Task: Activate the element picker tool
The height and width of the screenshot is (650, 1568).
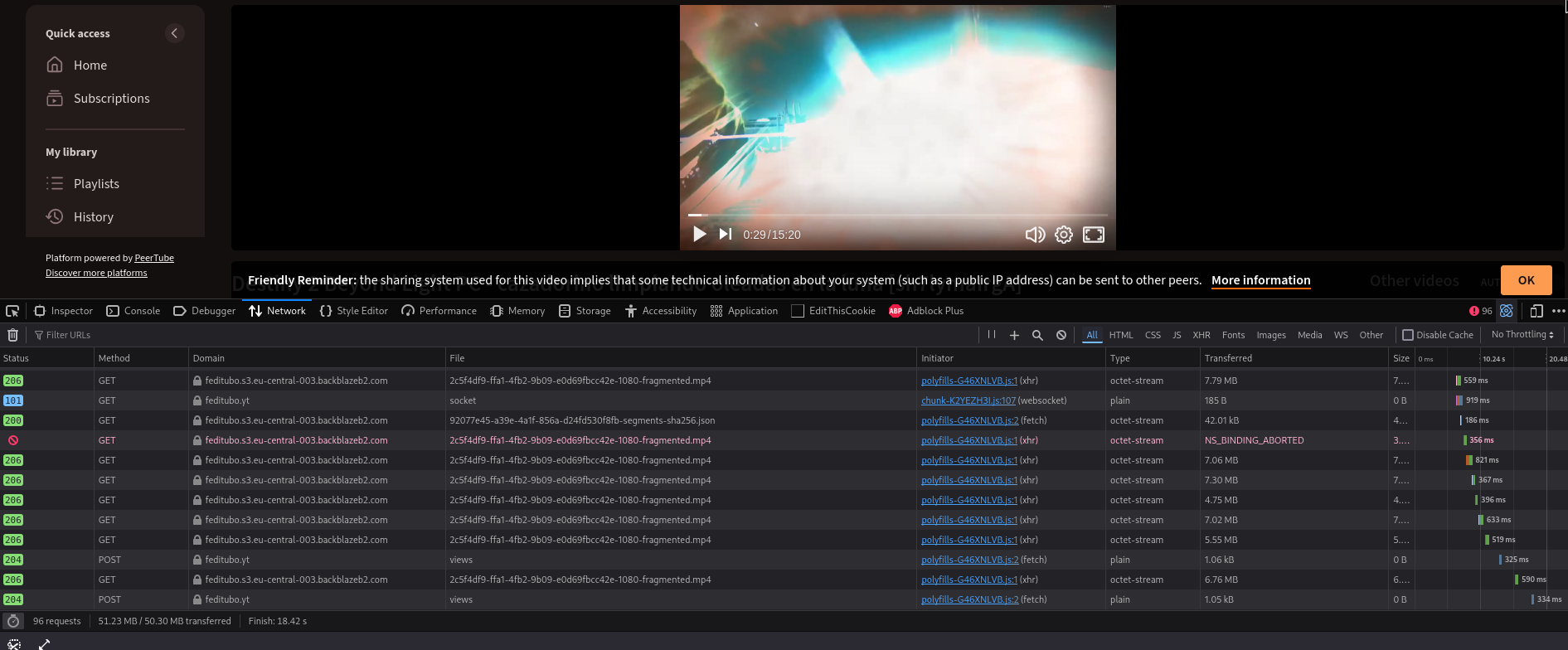Action: [x=12, y=311]
